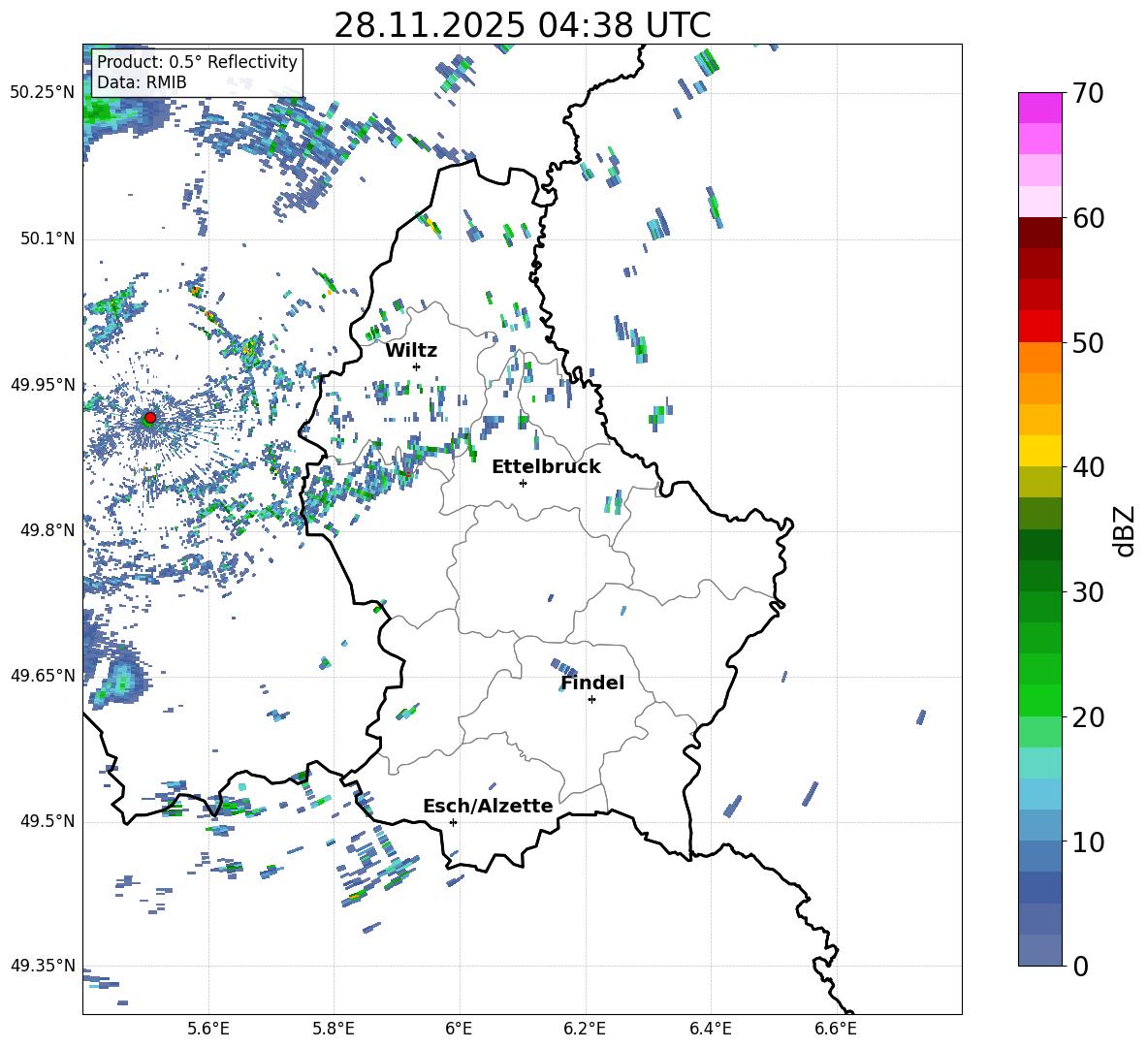Screen dimensions: 1148x1048
Task: Click the Wiltz station cross marker
Action: click(417, 366)
